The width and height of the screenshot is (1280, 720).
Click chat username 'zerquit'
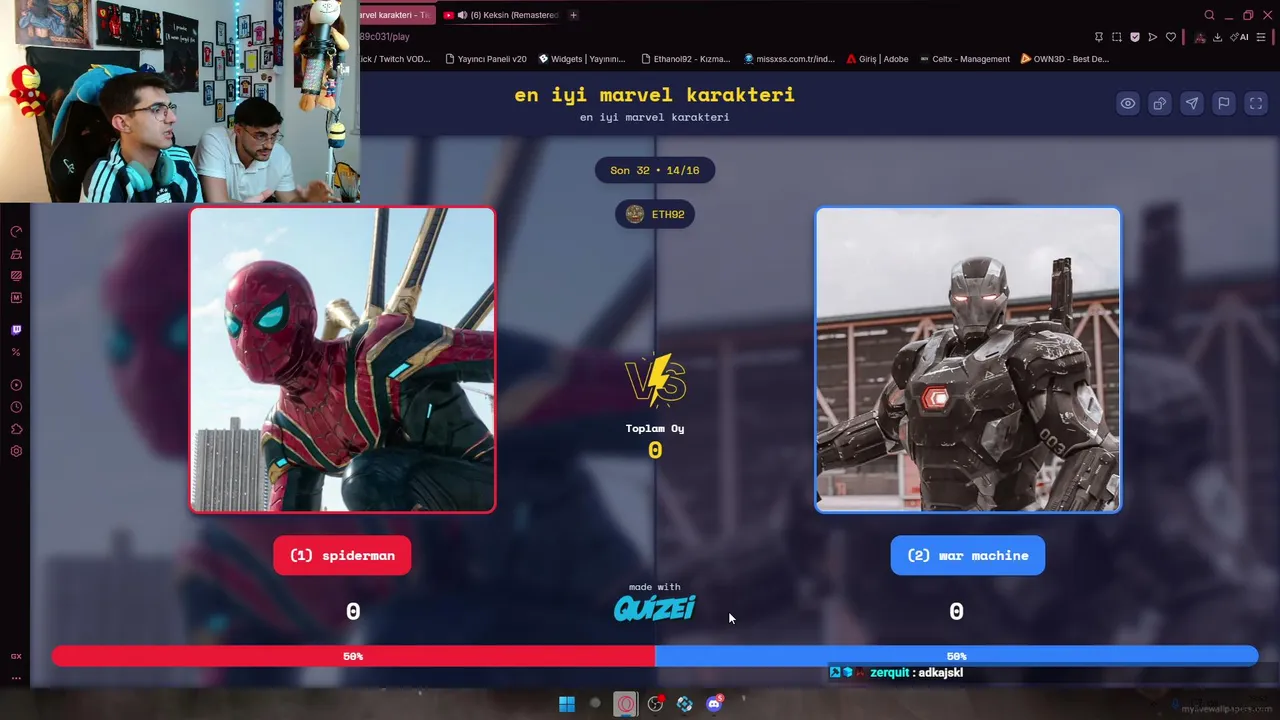pos(889,673)
